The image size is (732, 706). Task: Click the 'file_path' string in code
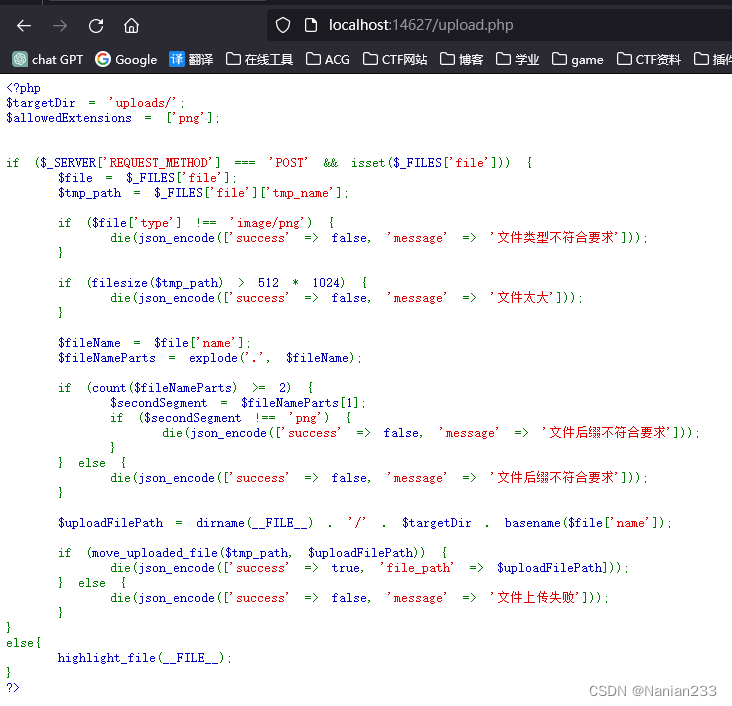click(418, 568)
